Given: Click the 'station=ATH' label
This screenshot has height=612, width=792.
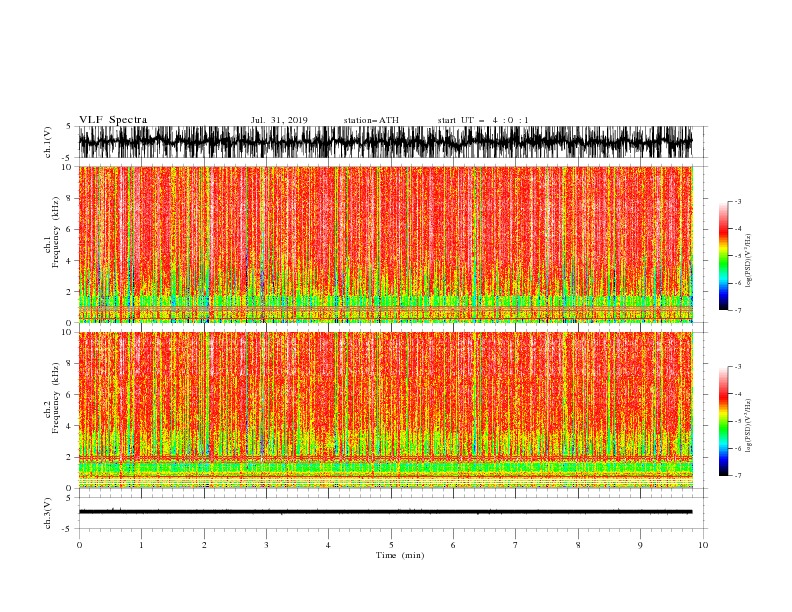Looking at the screenshot, I should [371, 120].
